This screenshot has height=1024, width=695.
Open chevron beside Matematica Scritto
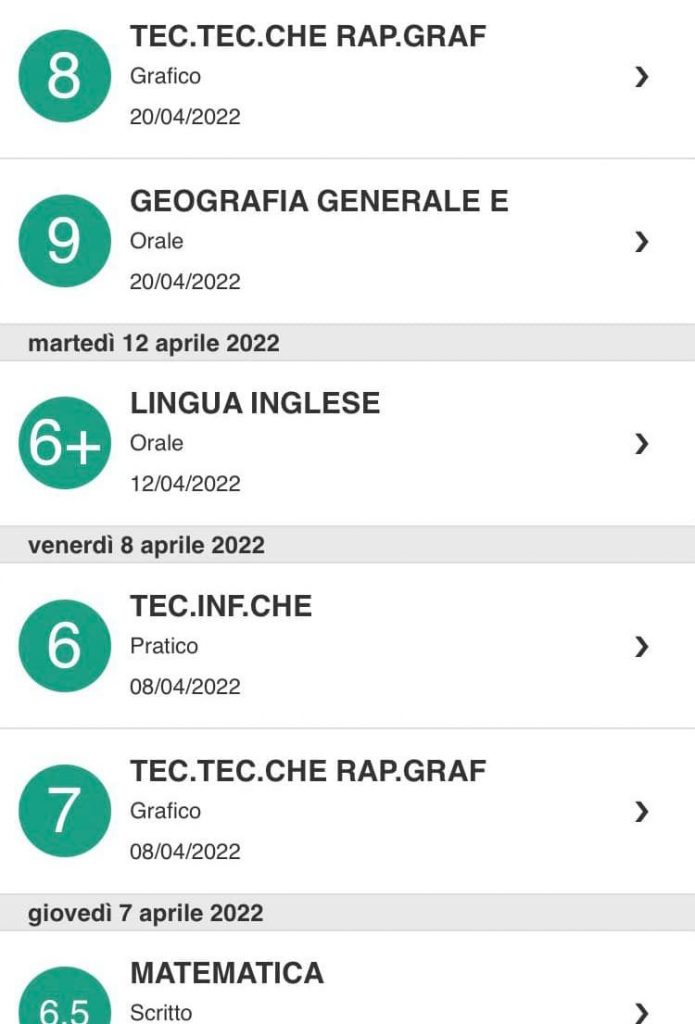tap(641, 1012)
